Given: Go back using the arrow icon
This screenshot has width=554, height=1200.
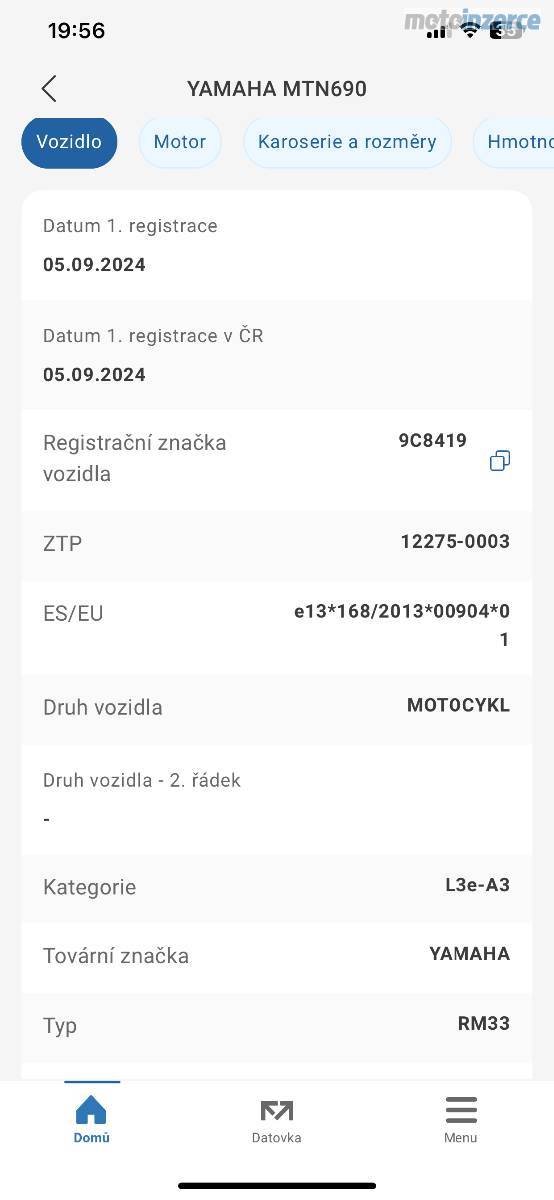Looking at the screenshot, I should pos(49,89).
